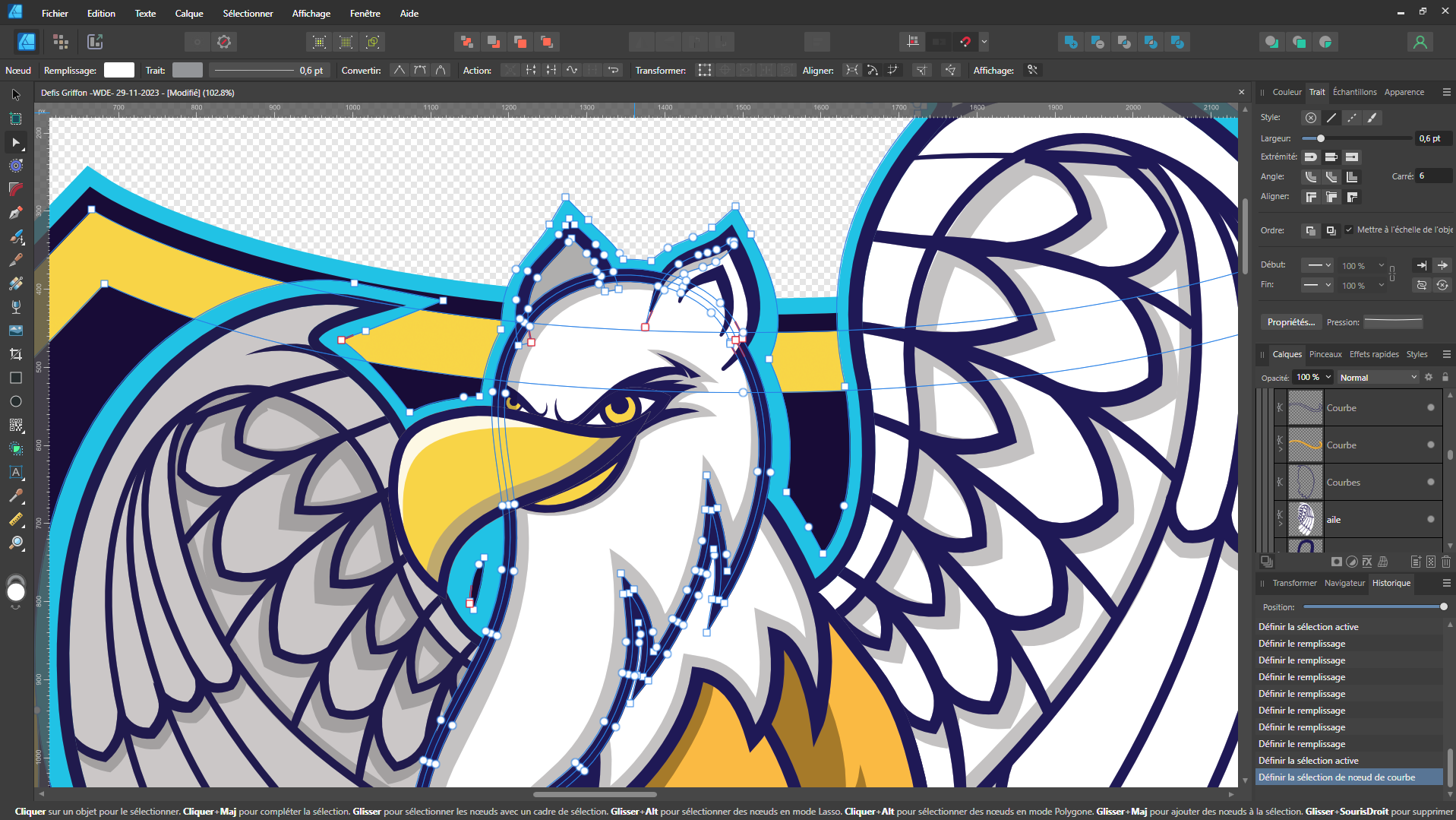Image resolution: width=1456 pixels, height=820 pixels.
Task: Click the Remplissage white color swatch
Action: click(x=119, y=71)
